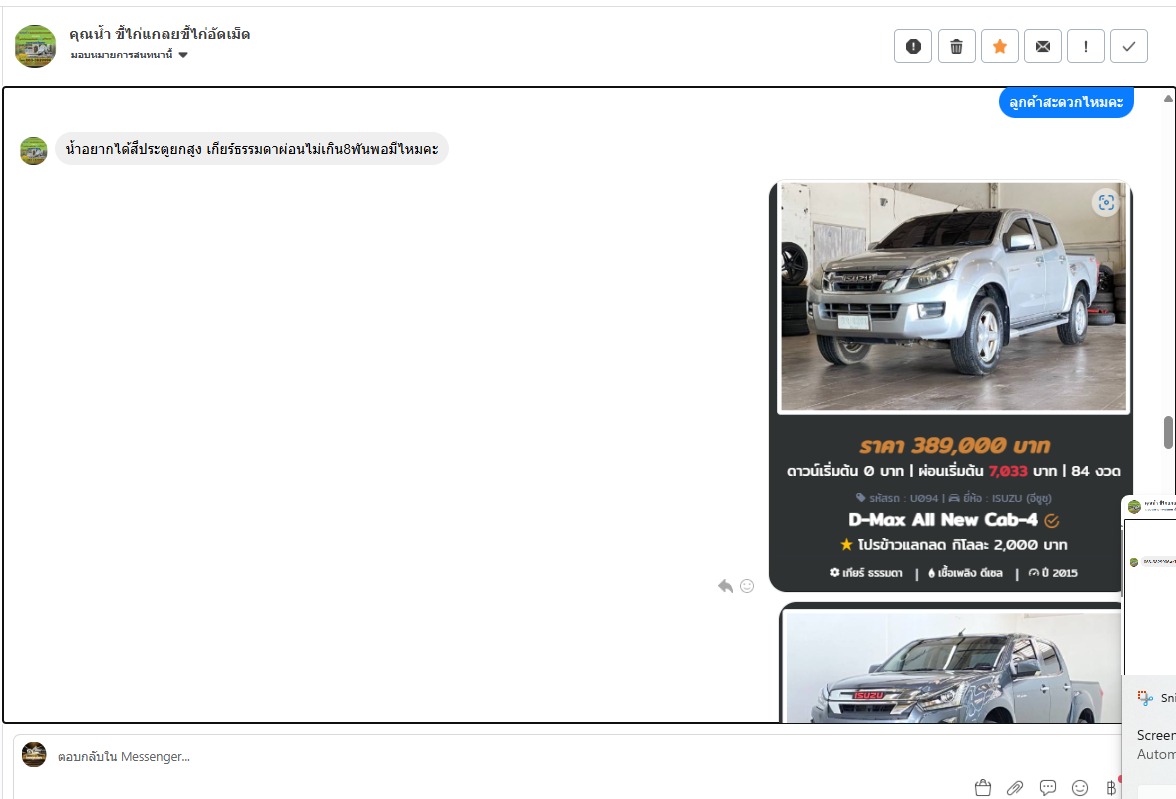Click the page avatar beside the reply field

click(x=34, y=754)
